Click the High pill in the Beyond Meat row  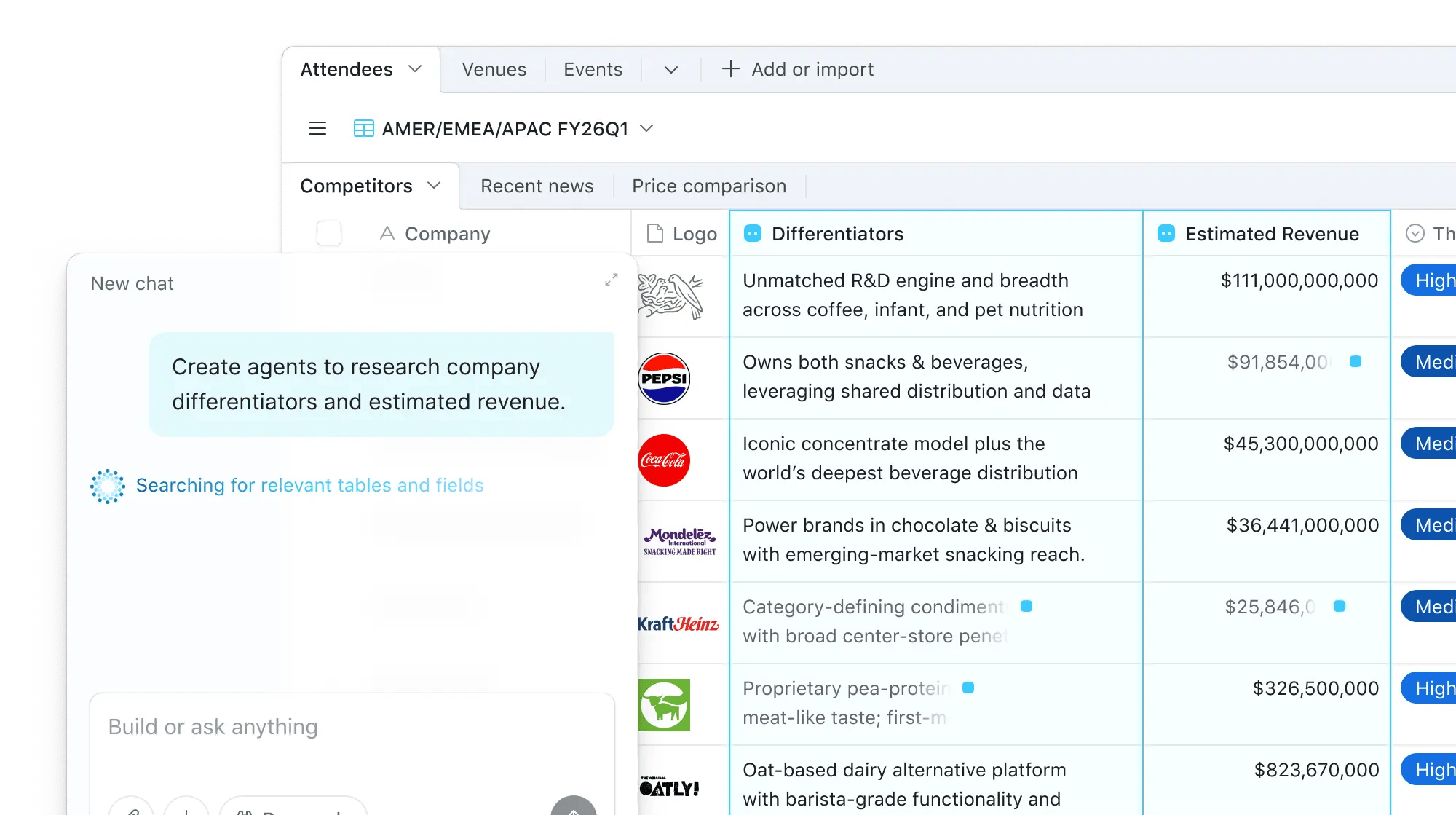click(x=1429, y=688)
